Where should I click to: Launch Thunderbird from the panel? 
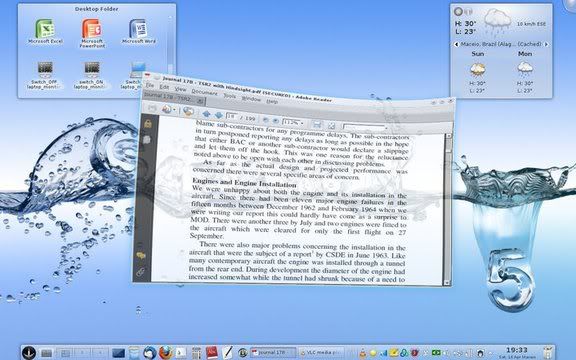[150, 353]
